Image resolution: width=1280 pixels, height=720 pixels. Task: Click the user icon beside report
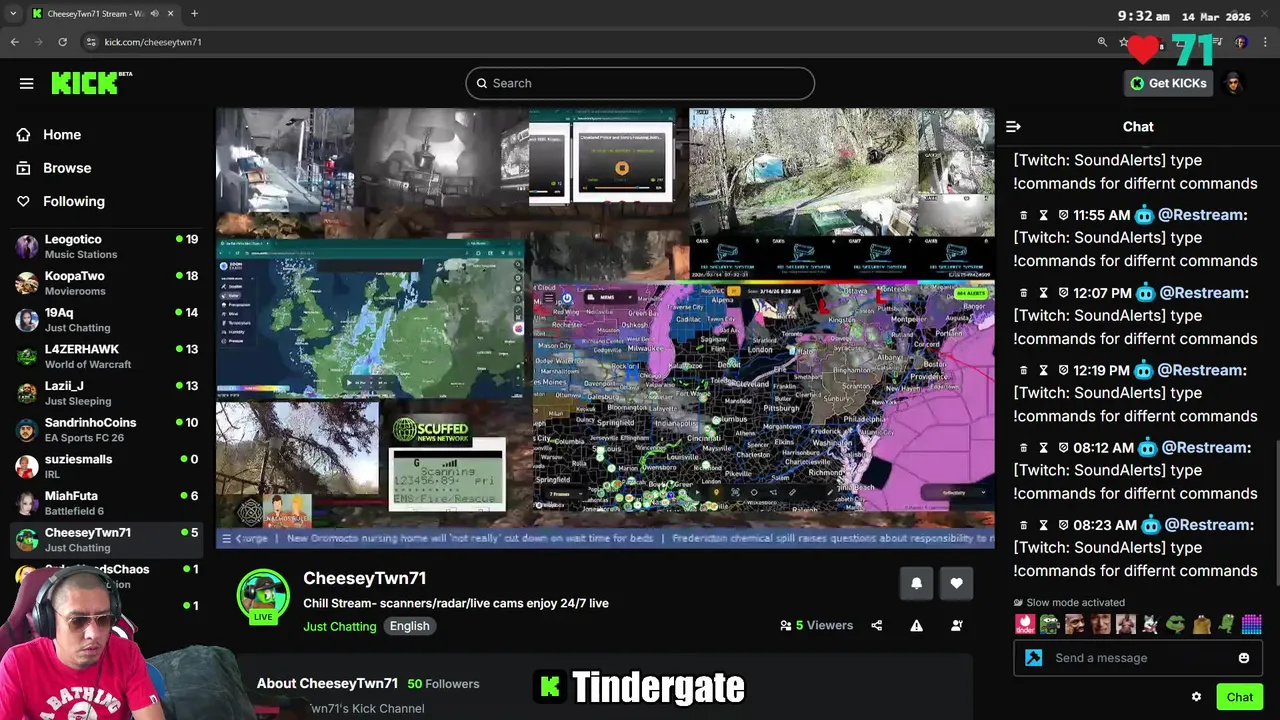(956, 626)
